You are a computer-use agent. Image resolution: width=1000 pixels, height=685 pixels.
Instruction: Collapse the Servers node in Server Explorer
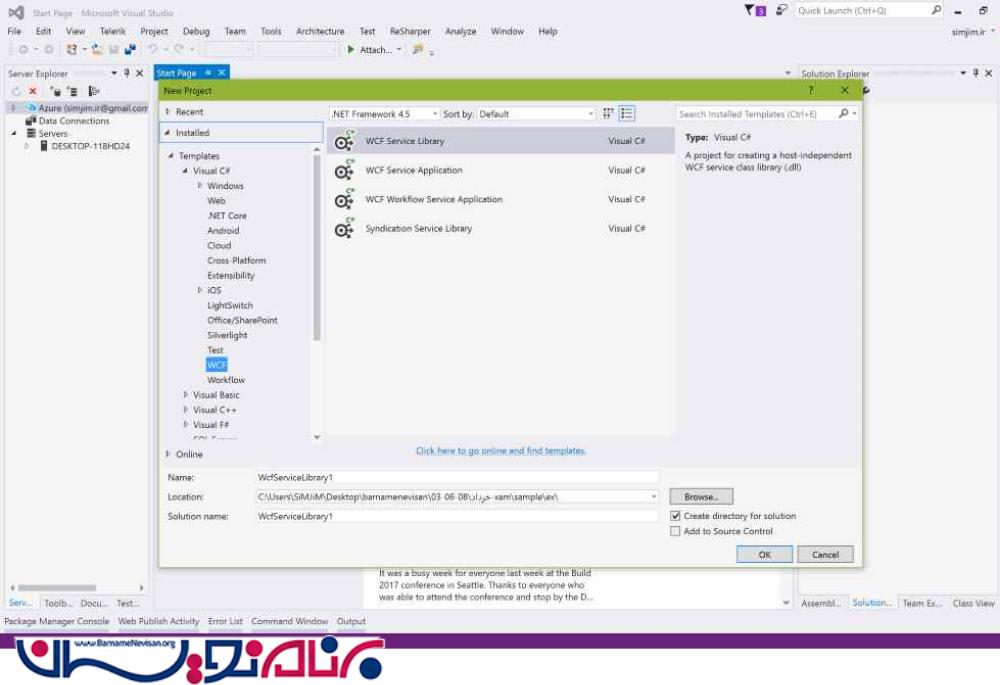(14, 133)
